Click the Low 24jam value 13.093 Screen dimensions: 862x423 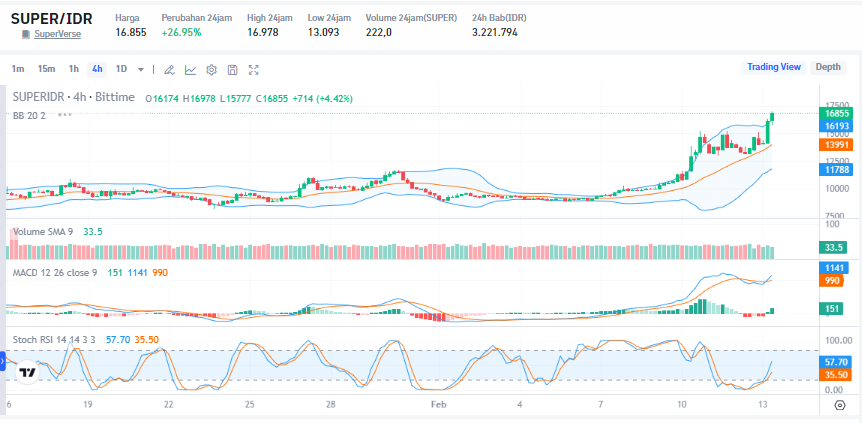pos(323,32)
